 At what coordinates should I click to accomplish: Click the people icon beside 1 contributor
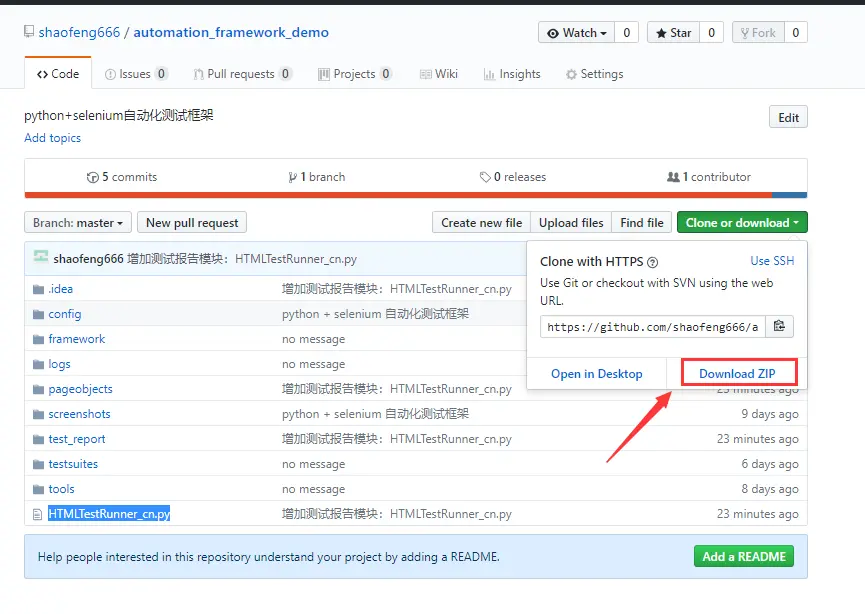[x=673, y=177]
